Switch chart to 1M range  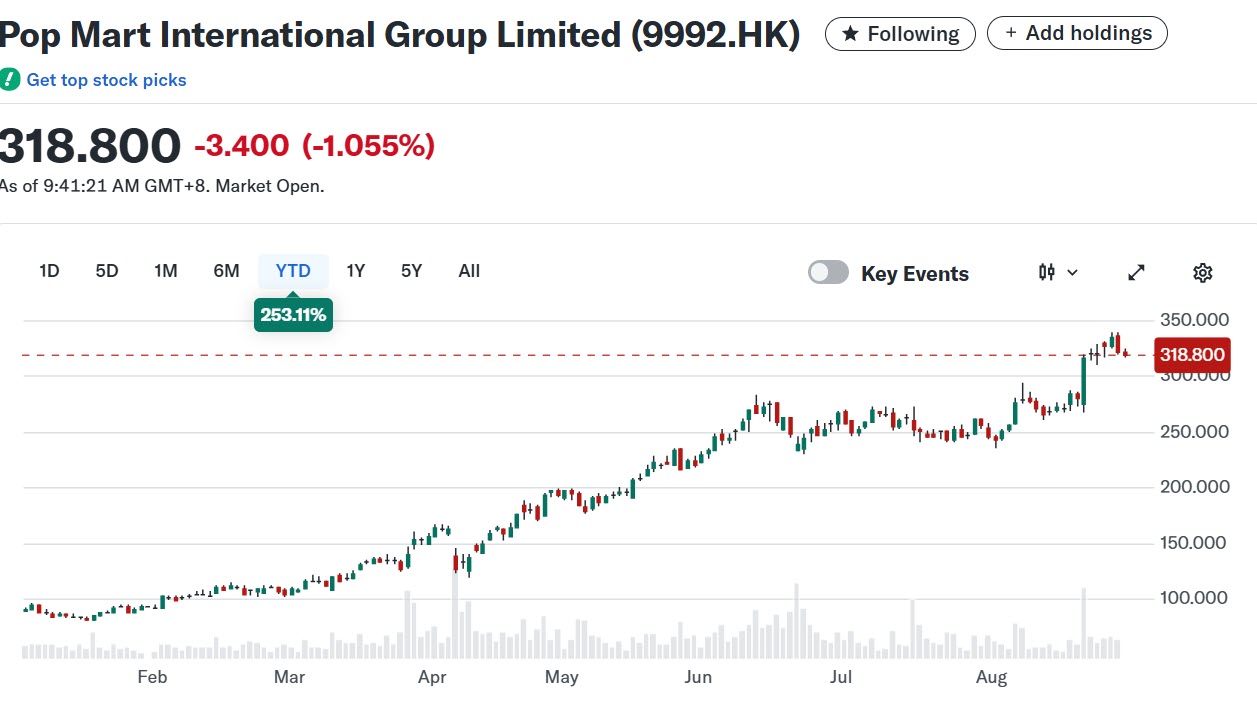click(x=166, y=271)
